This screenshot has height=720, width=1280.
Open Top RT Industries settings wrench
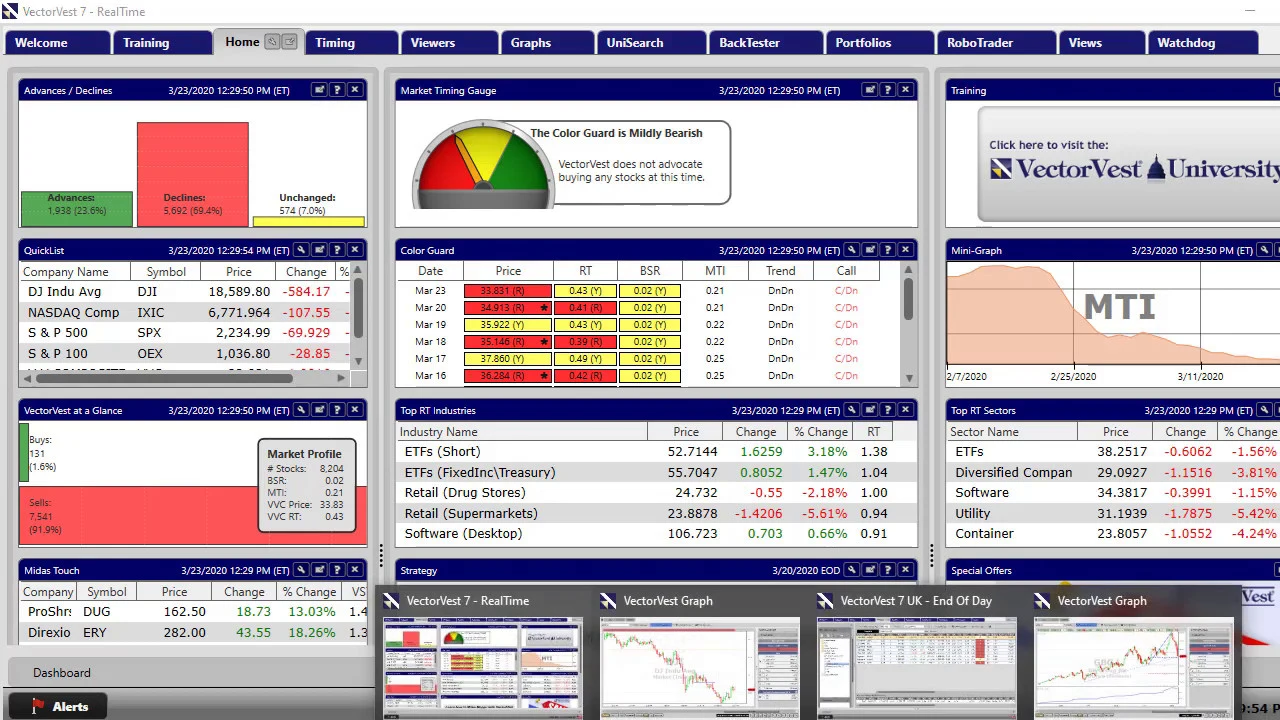coord(851,410)
